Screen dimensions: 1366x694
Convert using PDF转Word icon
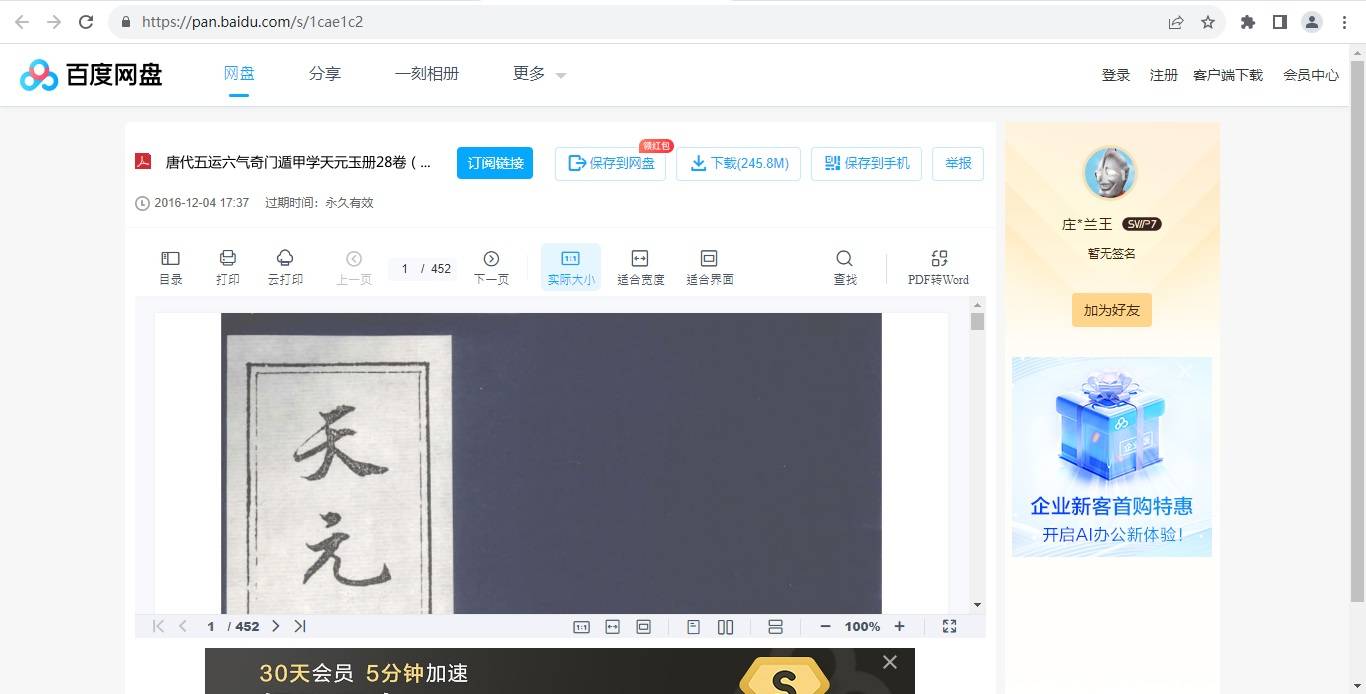coord(938,267)
